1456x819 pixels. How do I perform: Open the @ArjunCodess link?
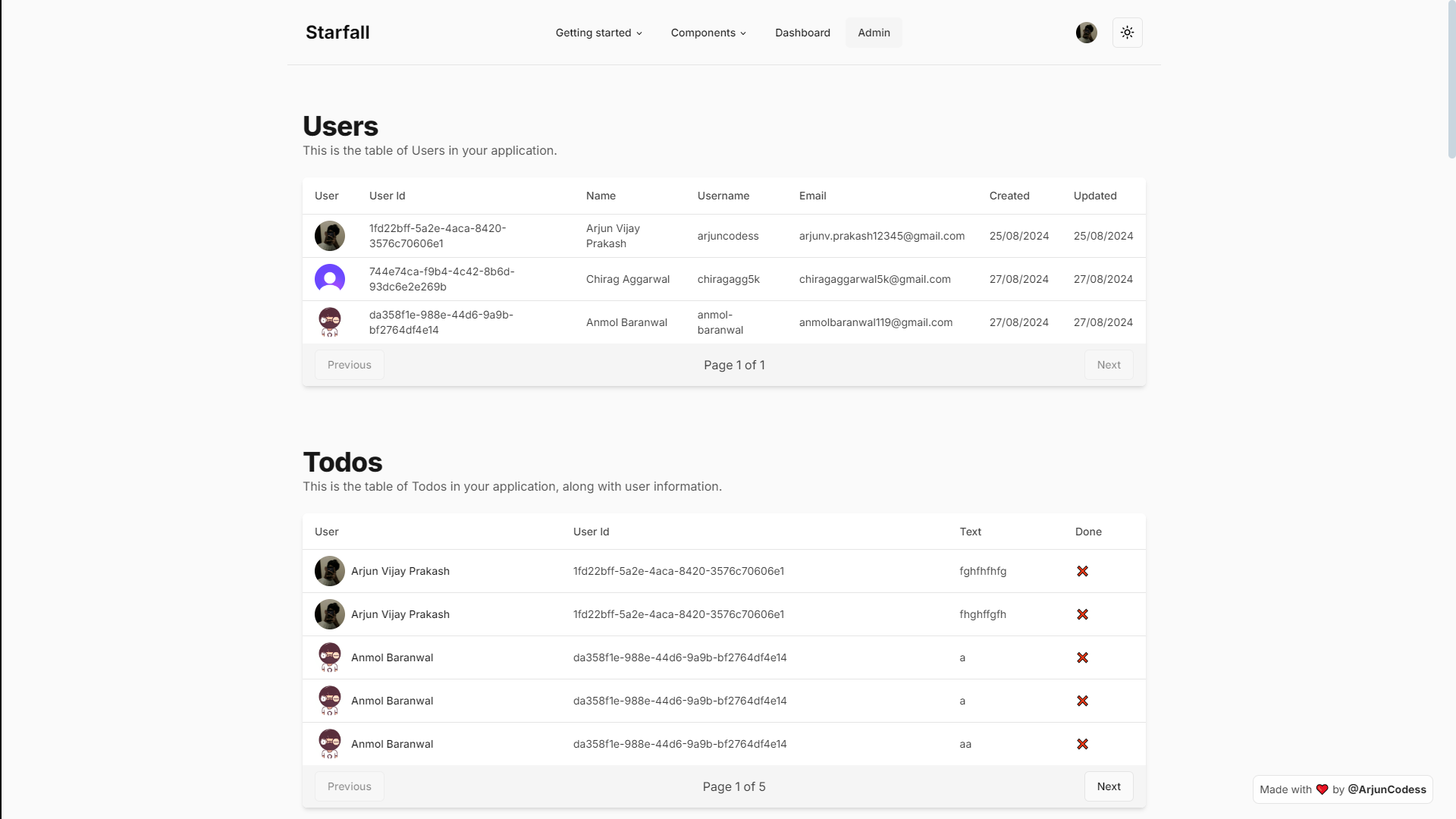[x=1386, y=789]
